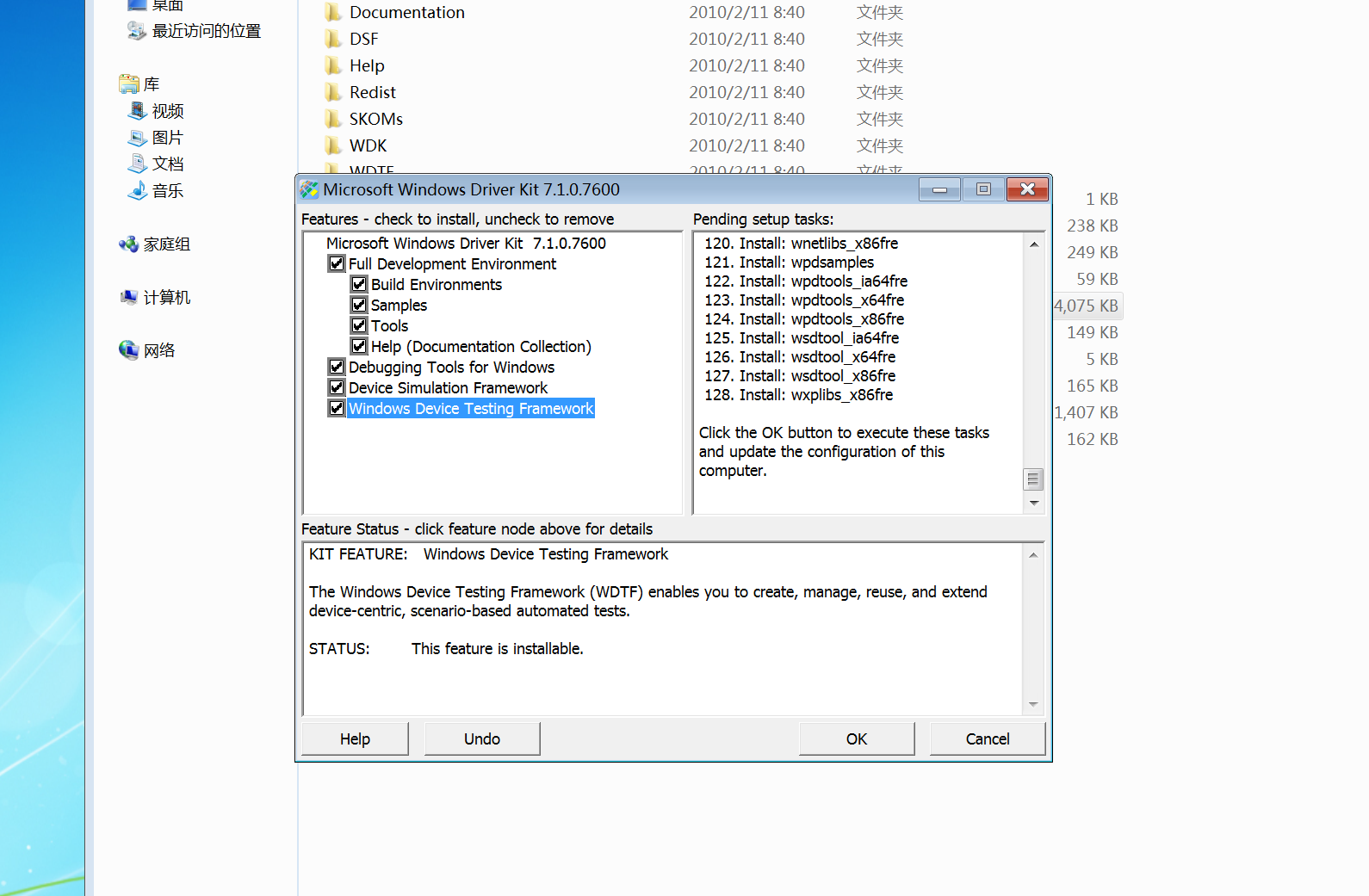Viewport: 1369px width, 896px height.
Task: Click the 音乐 library icon
Action: pos(137,190)
